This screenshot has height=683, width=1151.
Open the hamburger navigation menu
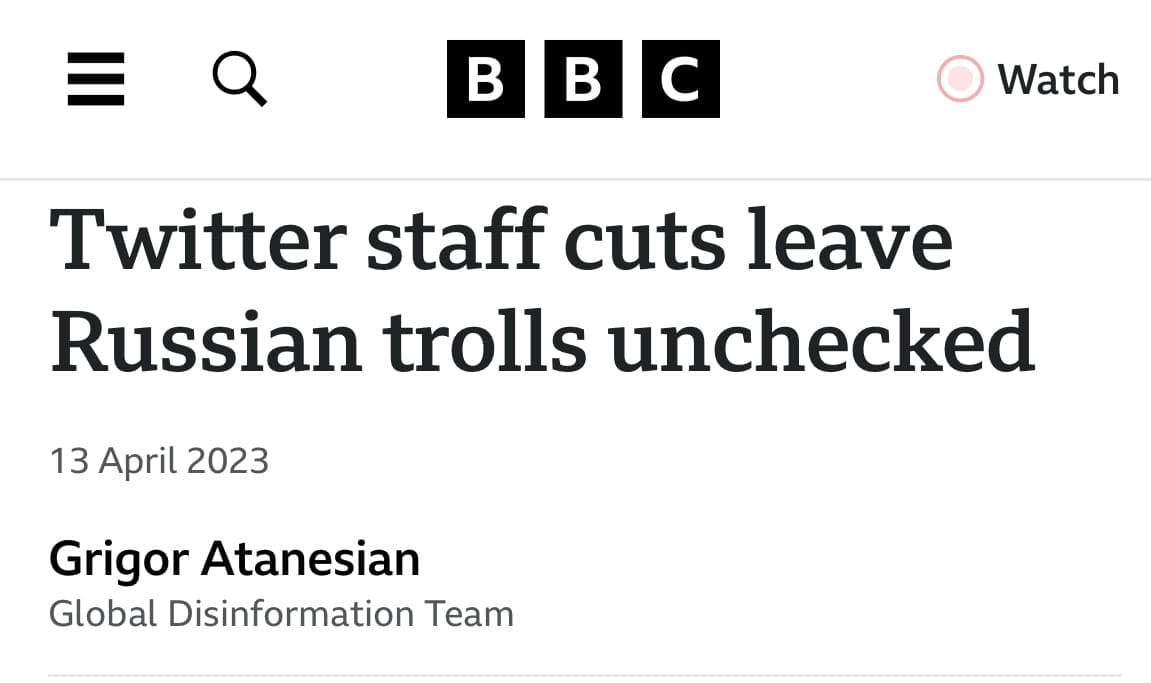(x=96, y=79)
